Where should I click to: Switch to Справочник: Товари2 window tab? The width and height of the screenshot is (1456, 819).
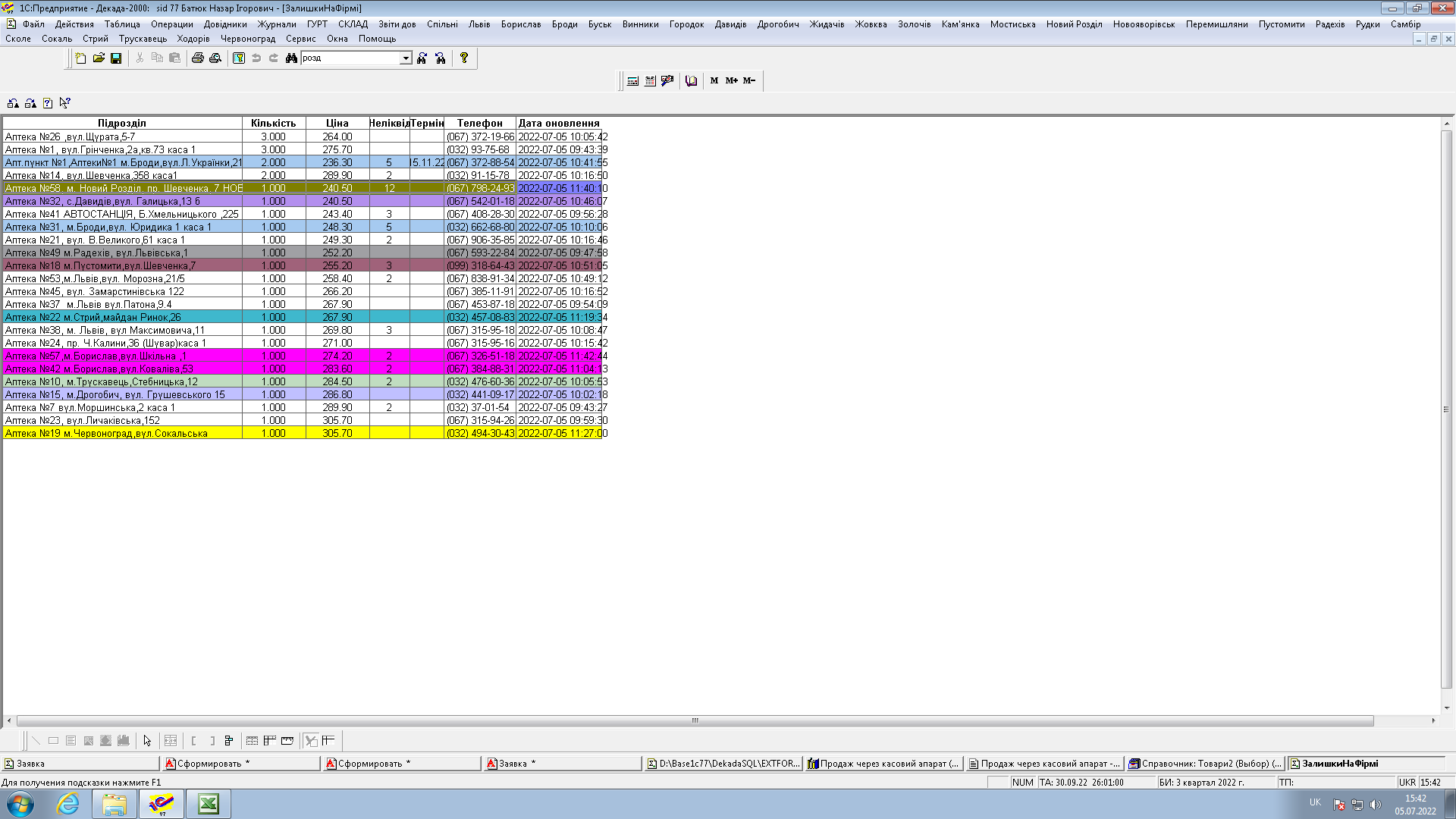1205,764
